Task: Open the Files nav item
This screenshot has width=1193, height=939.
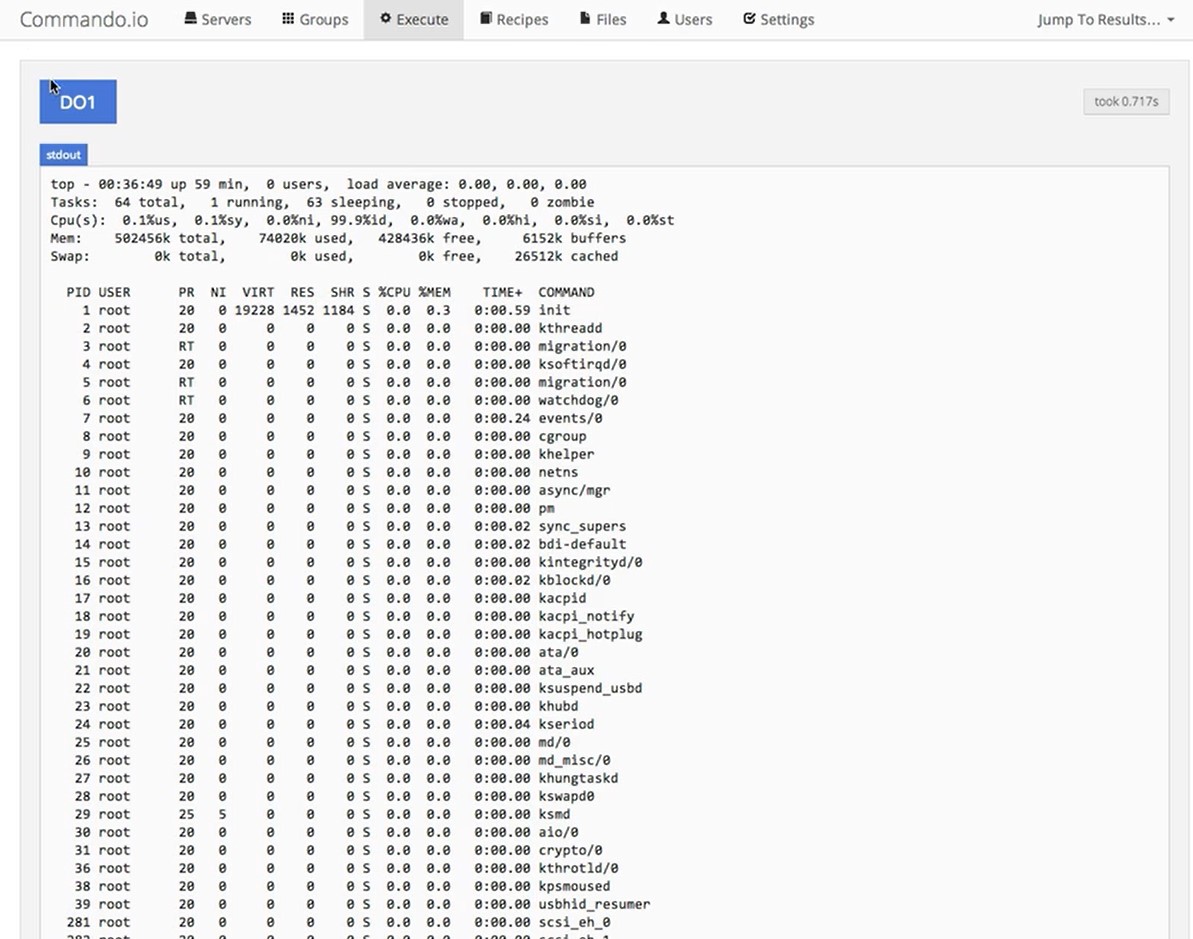Action: 603,19
